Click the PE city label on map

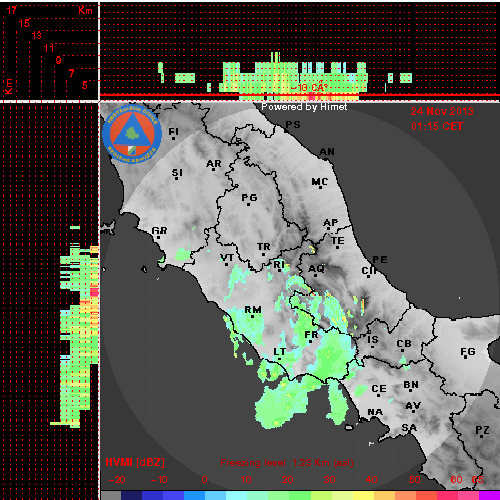[380, 259]
